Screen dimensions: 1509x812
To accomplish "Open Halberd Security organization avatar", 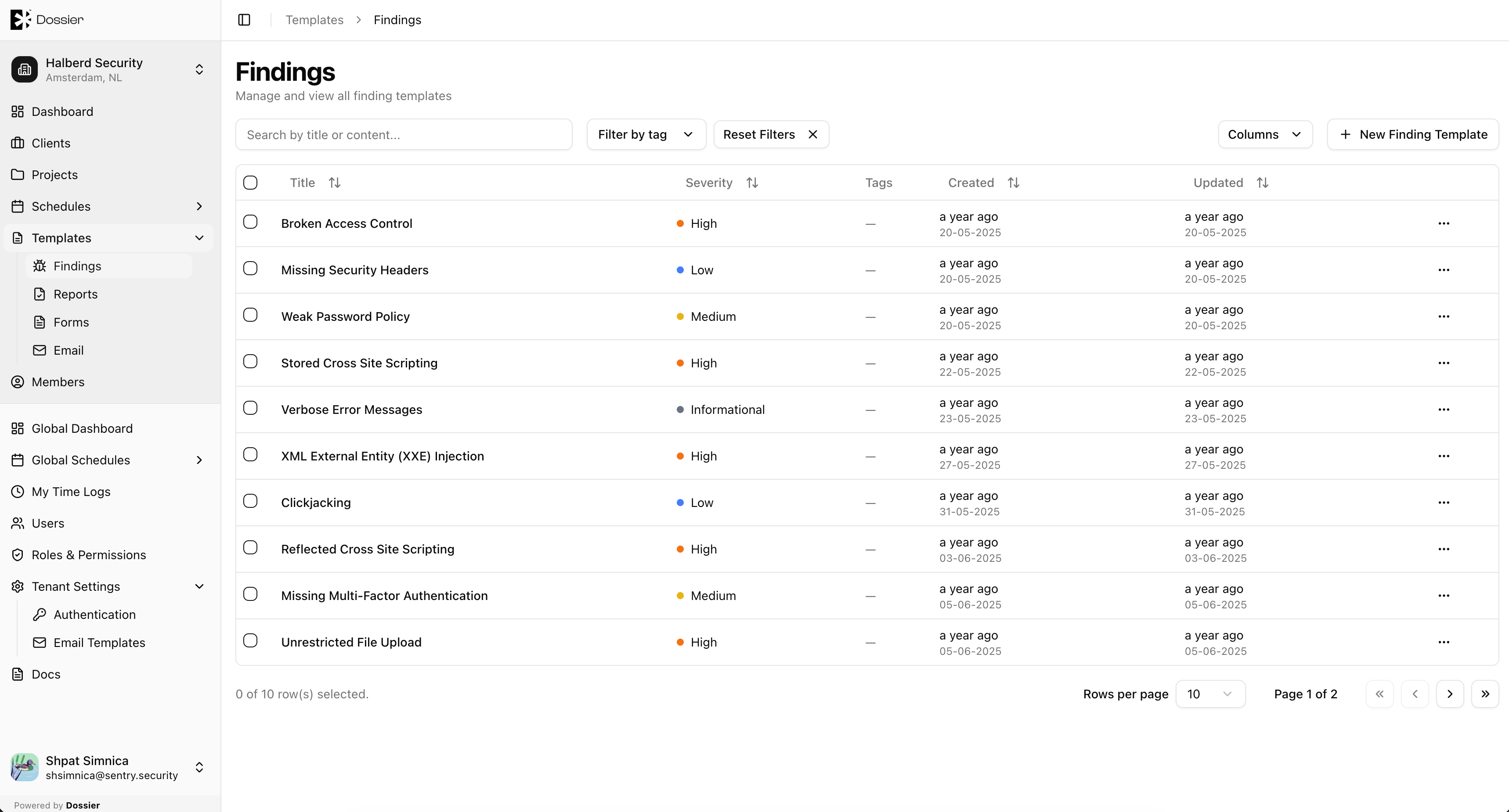I will [x=25, y=70].
